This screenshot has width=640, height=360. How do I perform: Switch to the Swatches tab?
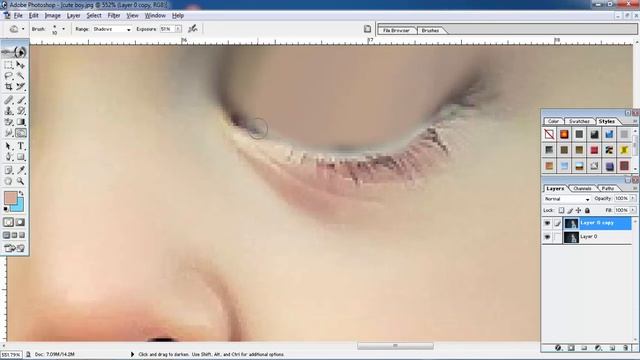click(579, 121)
